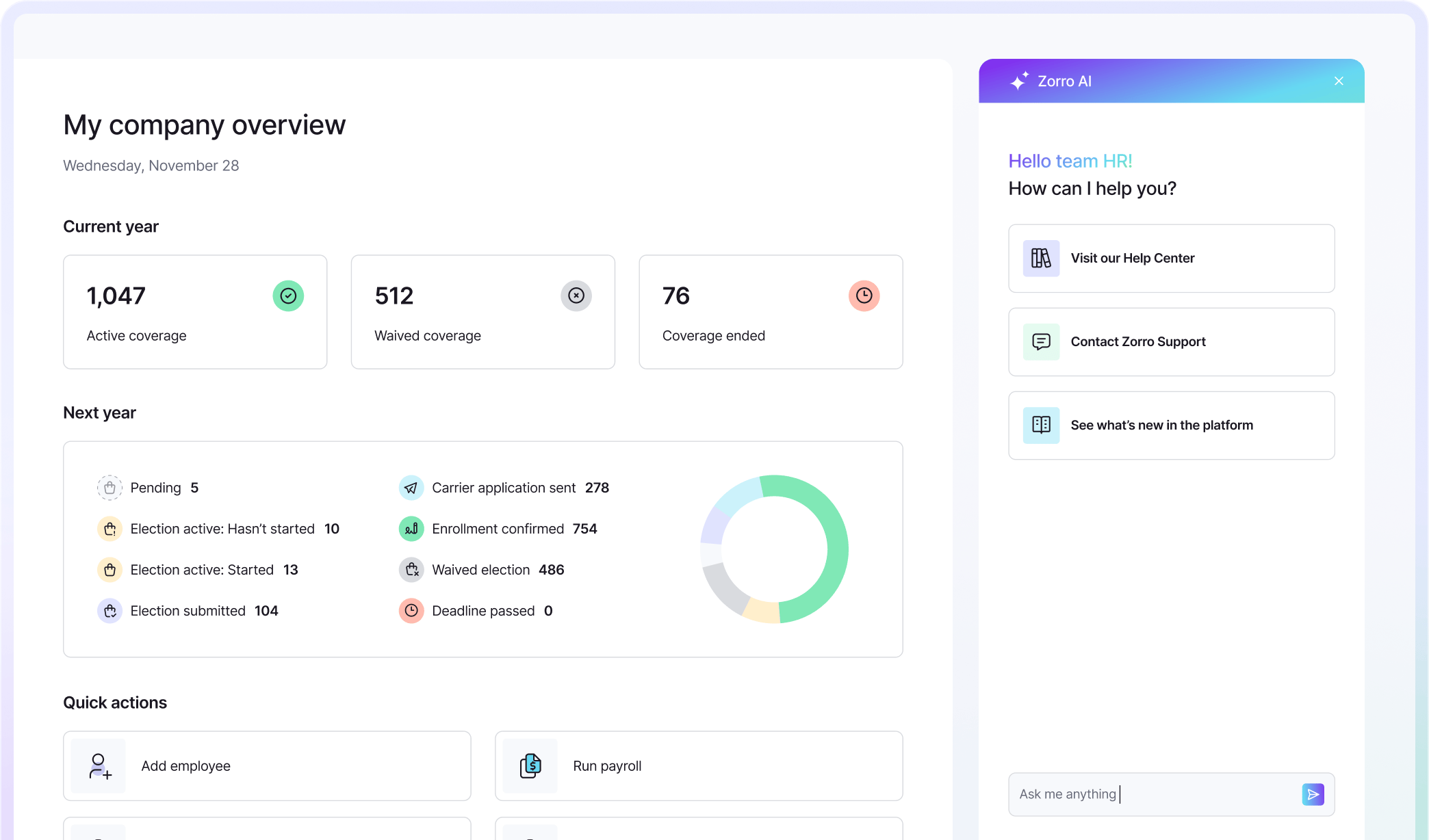Click the Waived election icon
1429x840 pixels.
tap(411, 570)
